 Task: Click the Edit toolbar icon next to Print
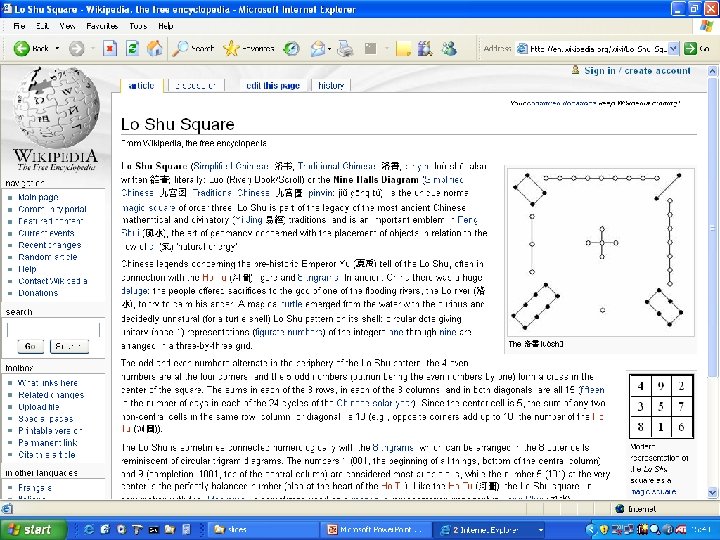tap(371, 48)
